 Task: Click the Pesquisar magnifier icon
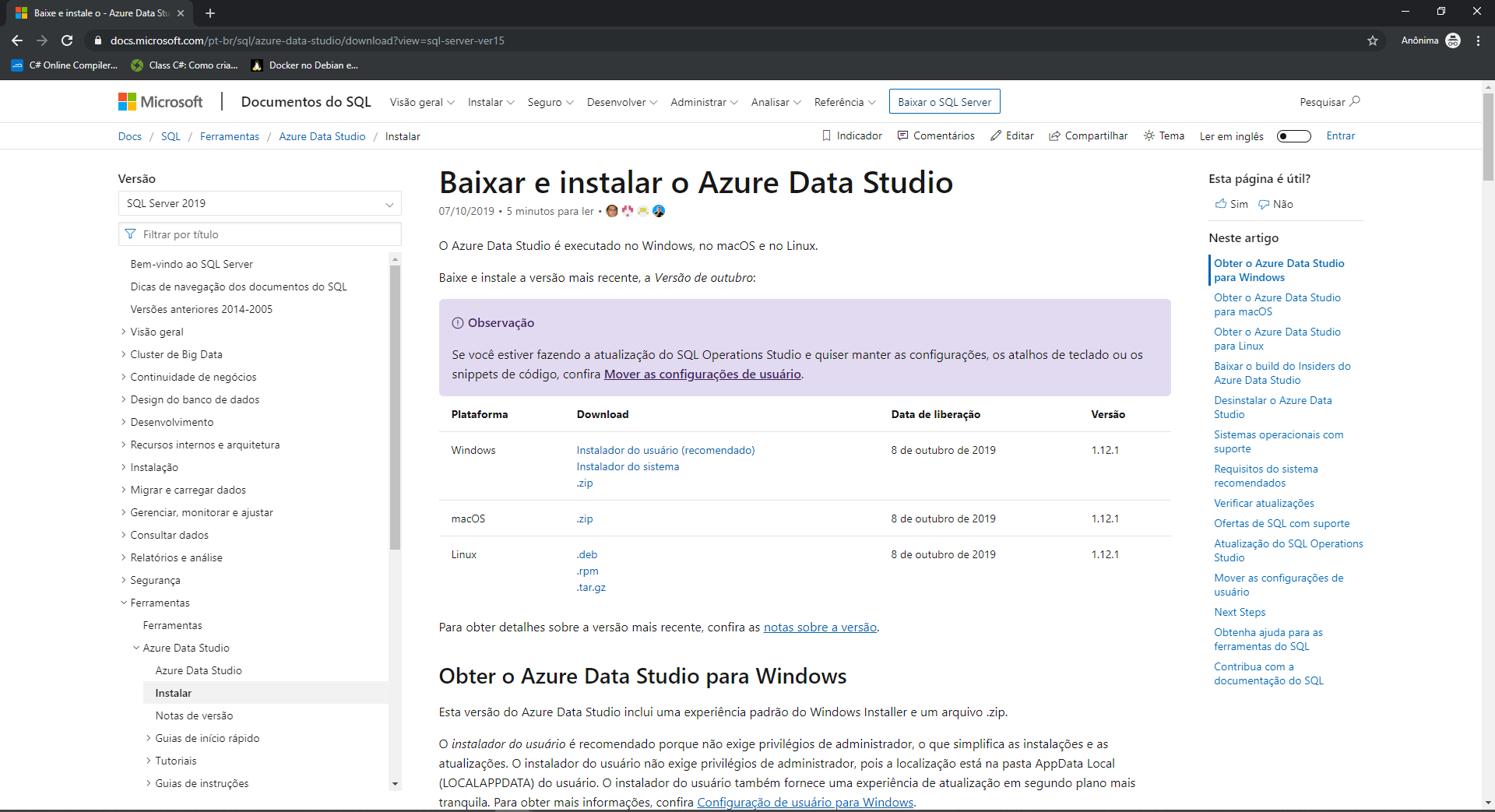tap(1354, 102)
